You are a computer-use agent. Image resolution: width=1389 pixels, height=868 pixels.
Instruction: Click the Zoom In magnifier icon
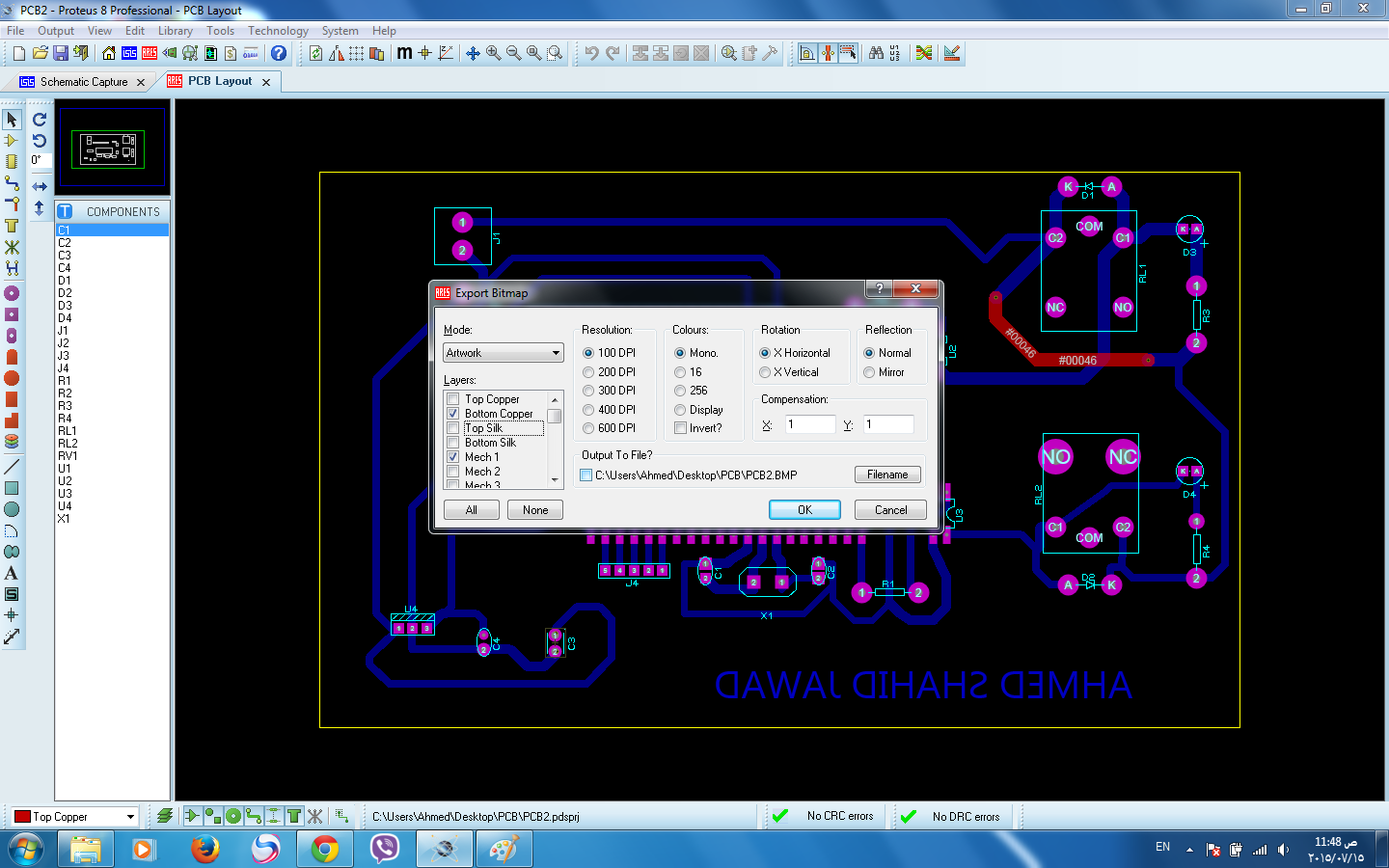pos(493,53)
